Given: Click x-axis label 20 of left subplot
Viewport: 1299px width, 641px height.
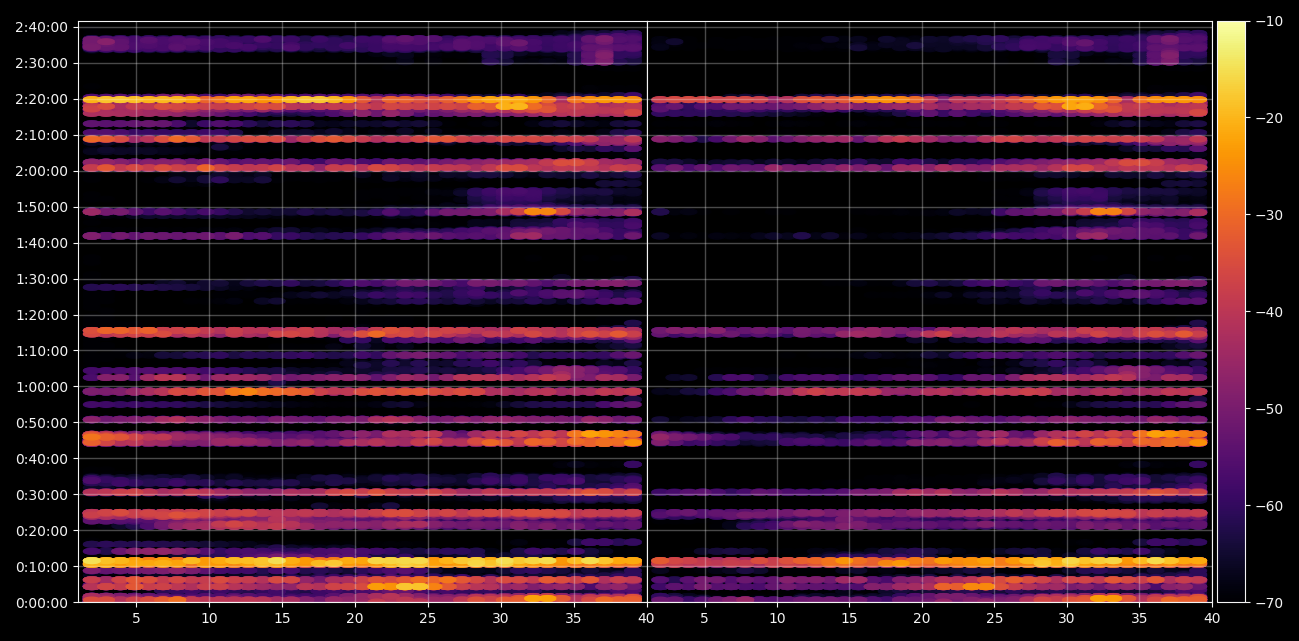Looking at the screenshot, I should pyautogui.click(x=355, y=619).
